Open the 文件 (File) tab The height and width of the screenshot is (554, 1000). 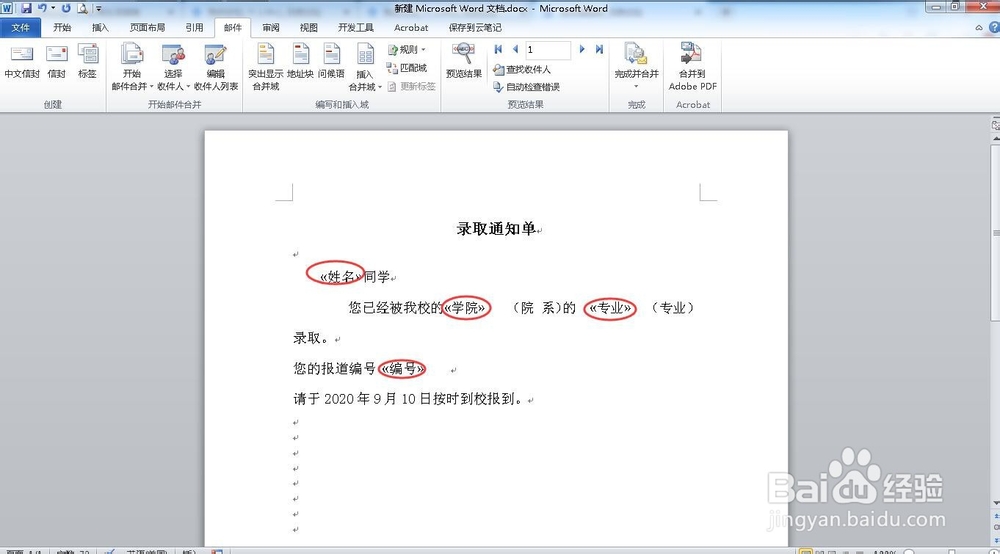(x=20, y=27)
